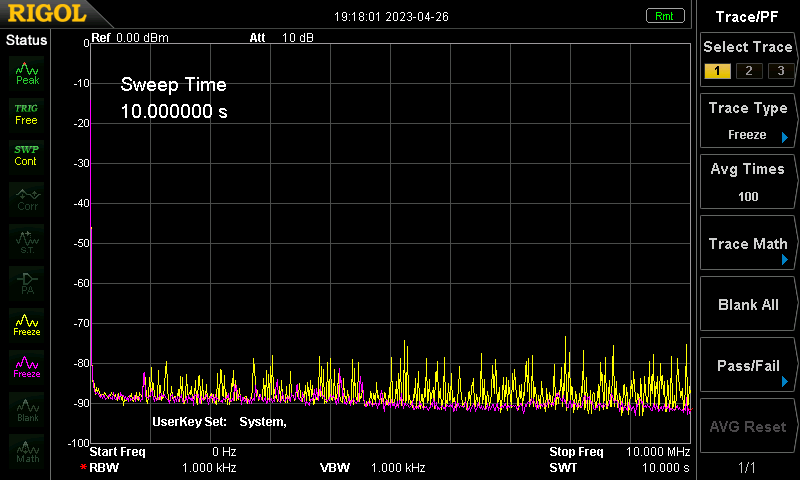Screen dimensions: 800x480
Task: Click the 1/1 page indicator
Action: 747,467
